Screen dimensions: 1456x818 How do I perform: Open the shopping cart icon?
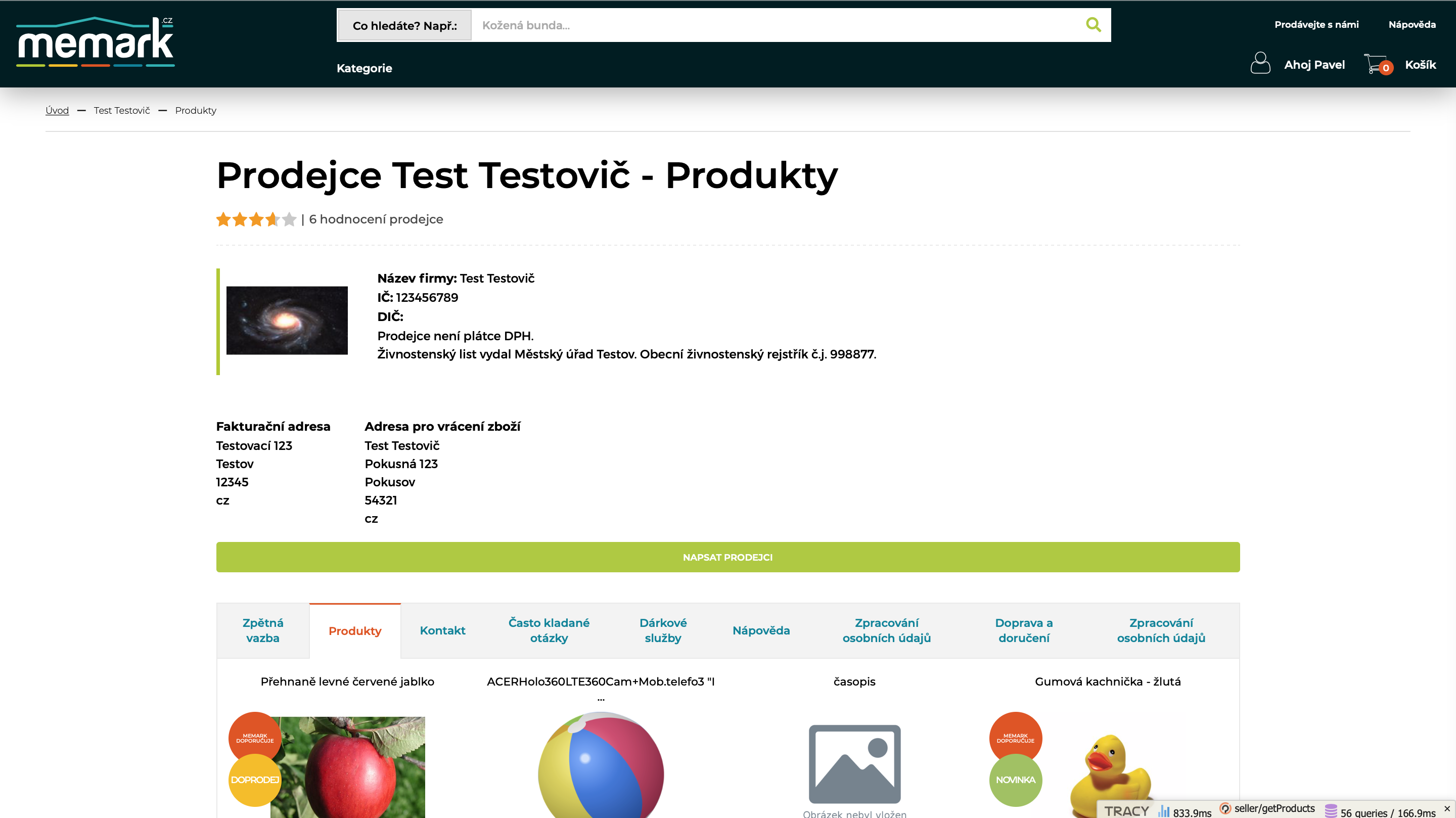1376,64
